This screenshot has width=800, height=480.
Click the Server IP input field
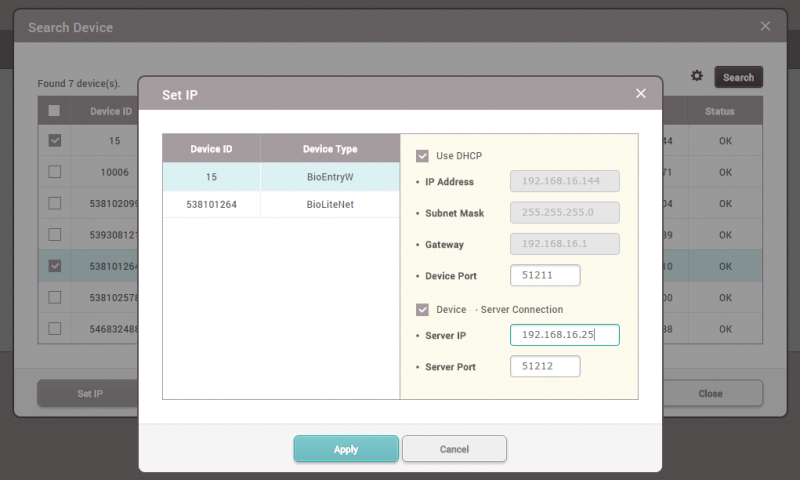pyautogui.click(x=564, y=335)
